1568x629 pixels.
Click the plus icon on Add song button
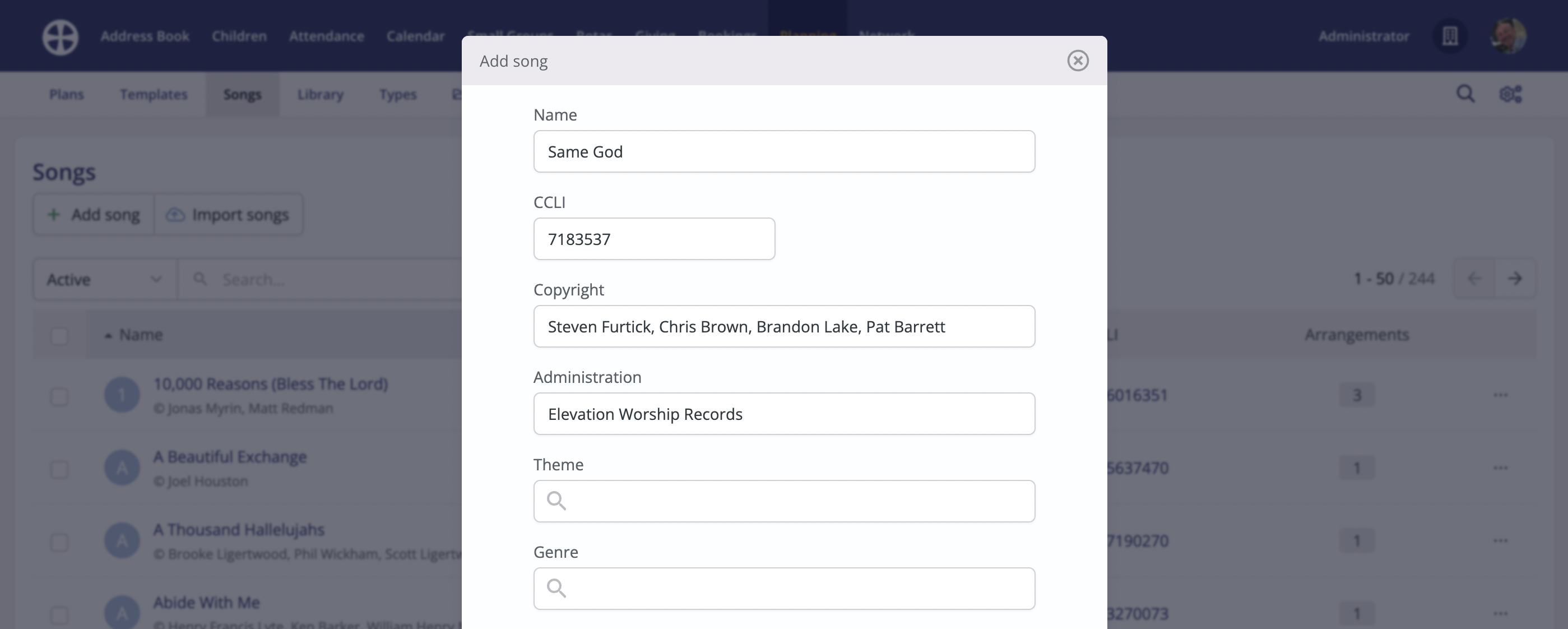[x=54, y=214]
